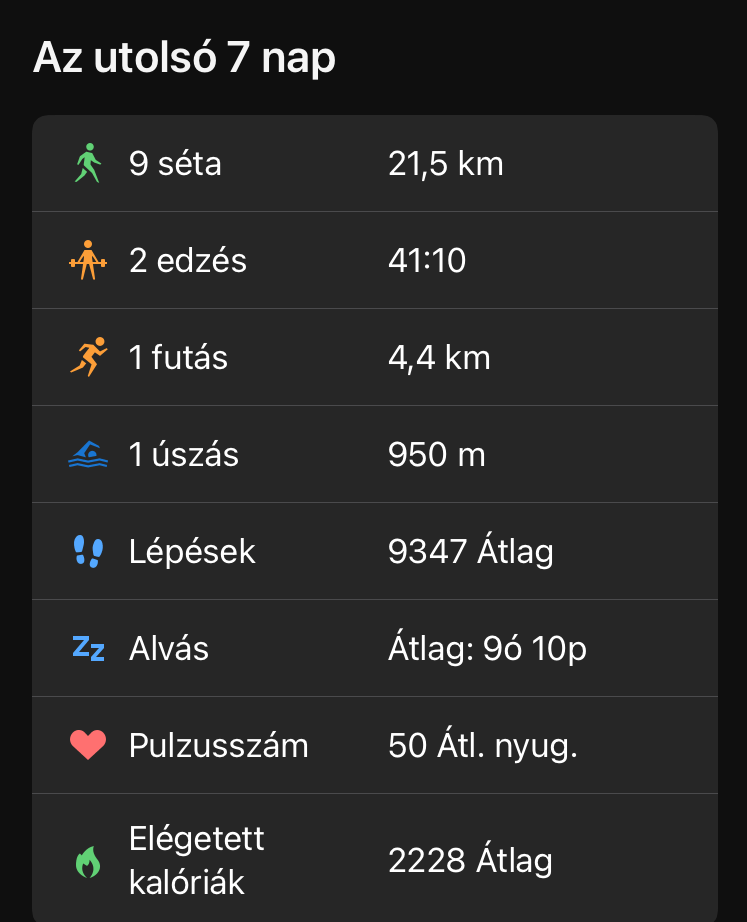The image size is (747, 922).
Task: Tap the blue Zz sleep icon
Action: pyautogui.click(x=88, y=648)
